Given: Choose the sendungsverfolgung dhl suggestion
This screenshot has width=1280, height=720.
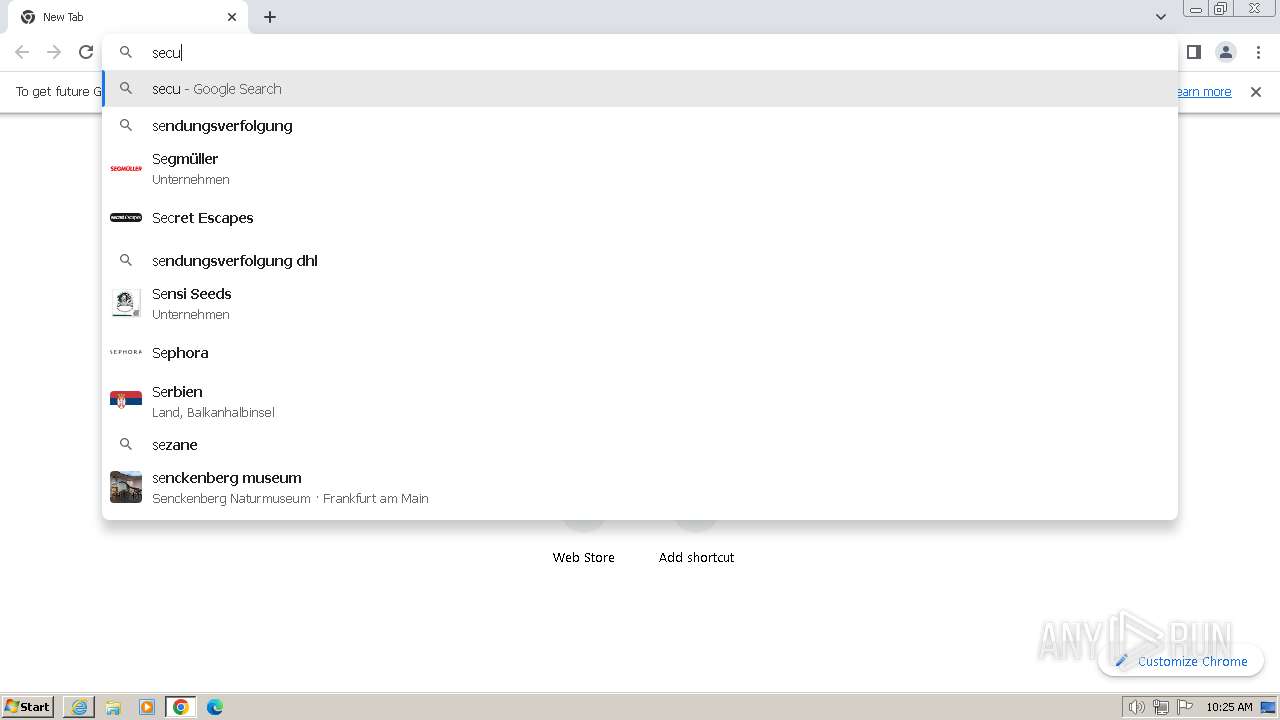Looking at the screenshot, I should coord(640,261).
